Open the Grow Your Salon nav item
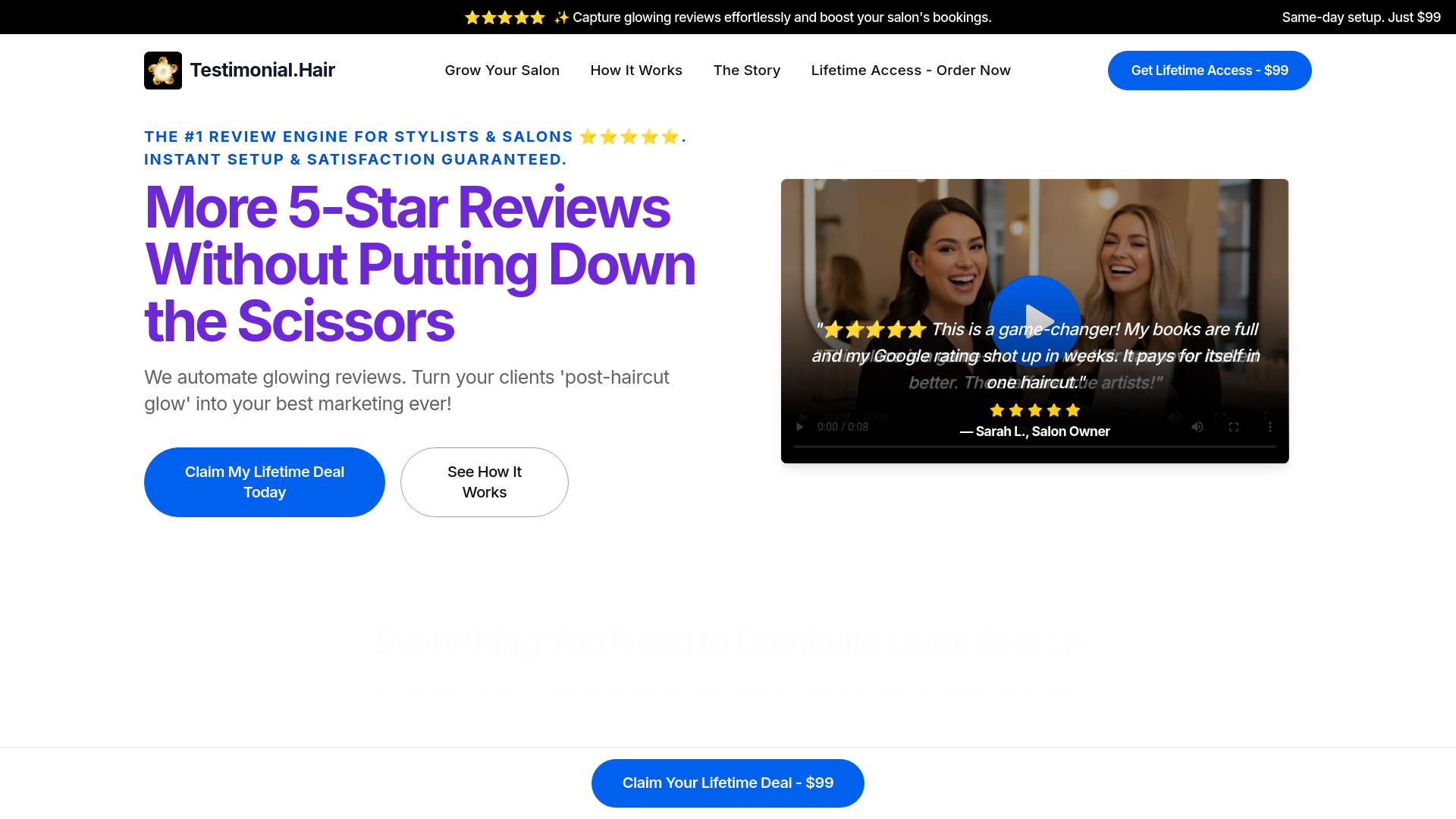This screenshot has width=1456, height=819. tap(502, 71)
